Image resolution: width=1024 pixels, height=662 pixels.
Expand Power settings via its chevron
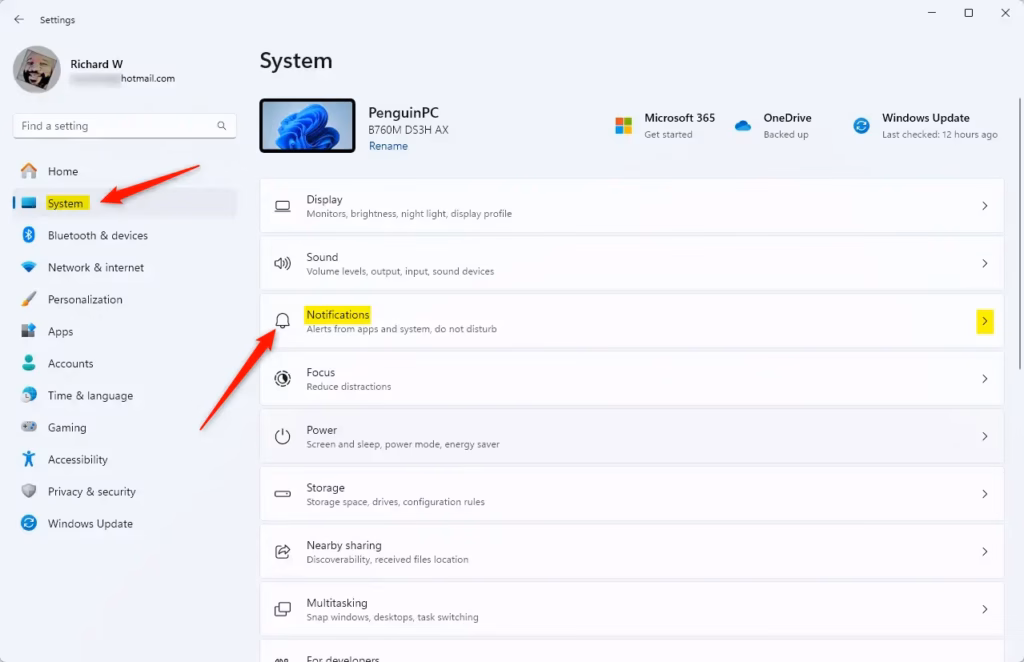click(x=985, y=436)
